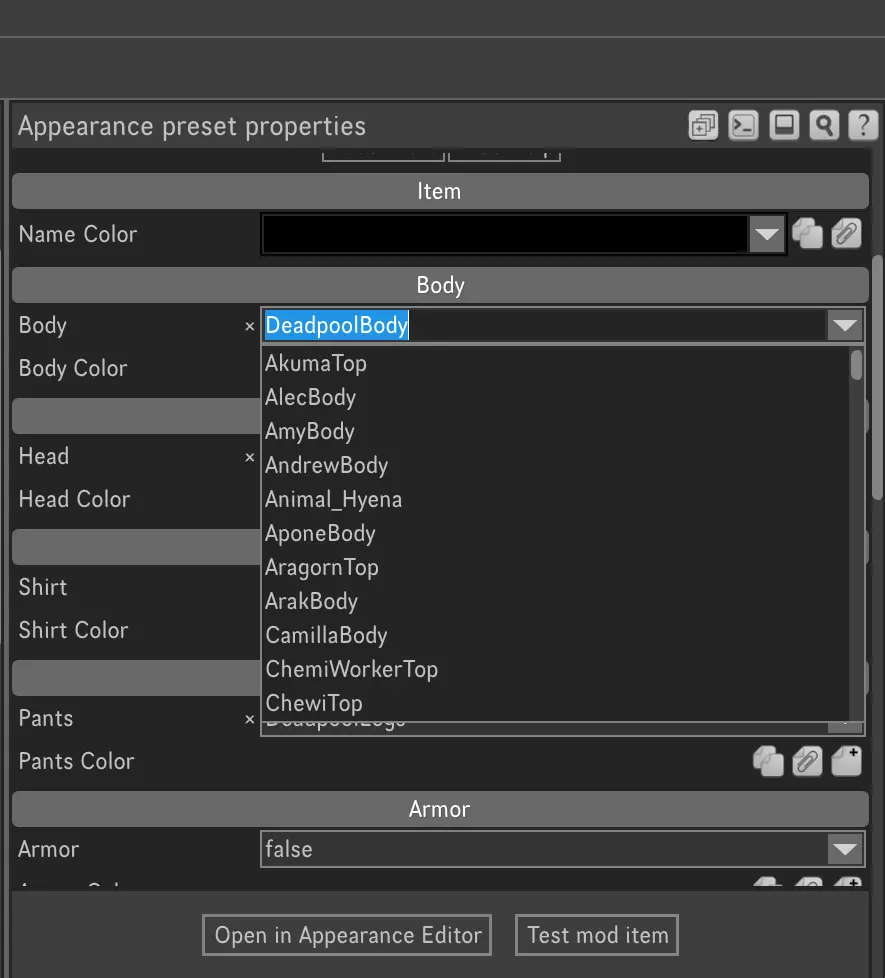
Task: Click the panel layout icon in header
Action: pyautogui.click(x=784, y=126)
